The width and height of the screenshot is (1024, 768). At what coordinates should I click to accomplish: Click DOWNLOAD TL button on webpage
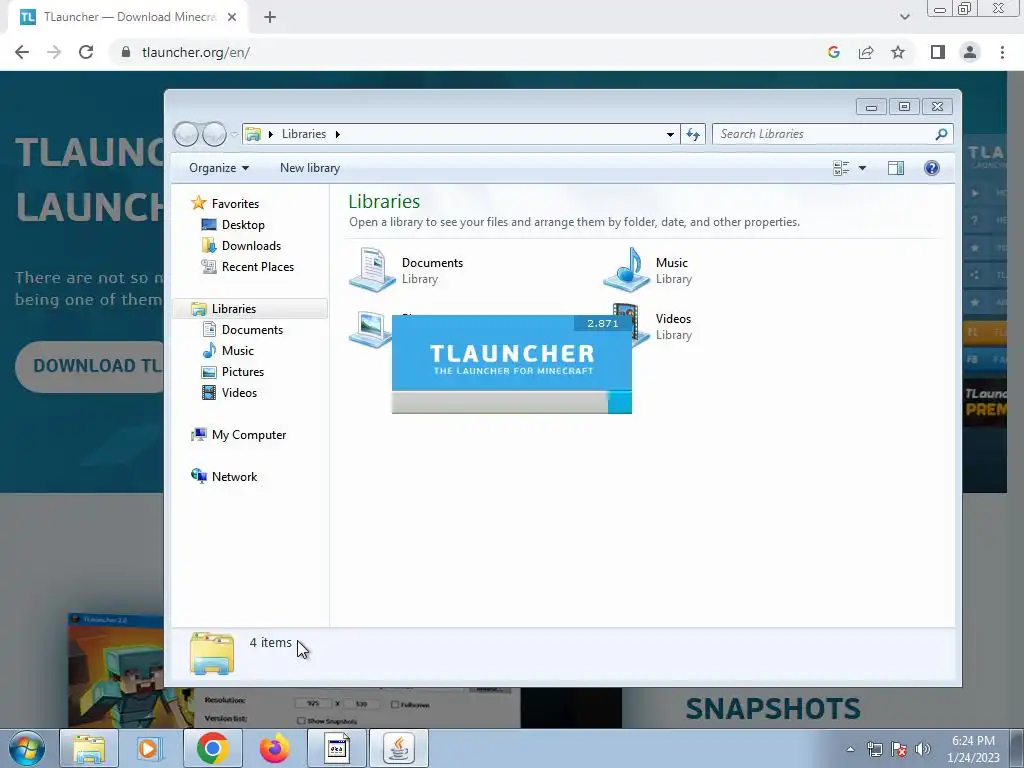[x=89, y=366]
